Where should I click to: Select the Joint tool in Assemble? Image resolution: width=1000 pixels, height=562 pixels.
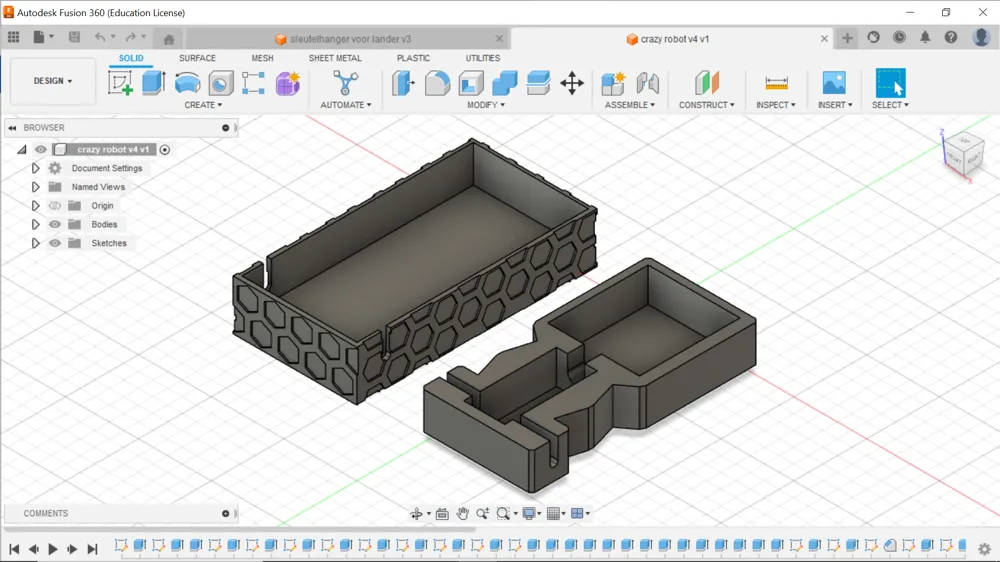pyautogui.click(x=647, y=83)
